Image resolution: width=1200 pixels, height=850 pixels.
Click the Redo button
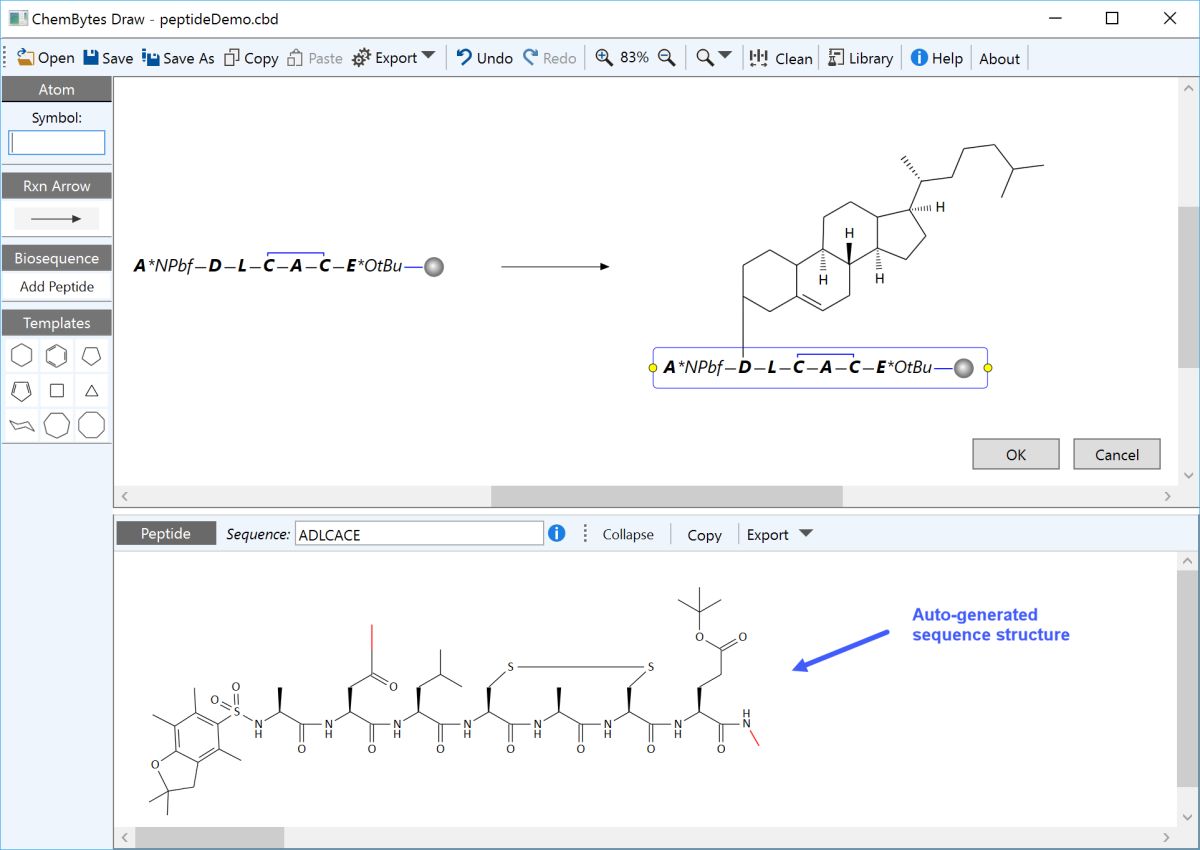[549, 58]
